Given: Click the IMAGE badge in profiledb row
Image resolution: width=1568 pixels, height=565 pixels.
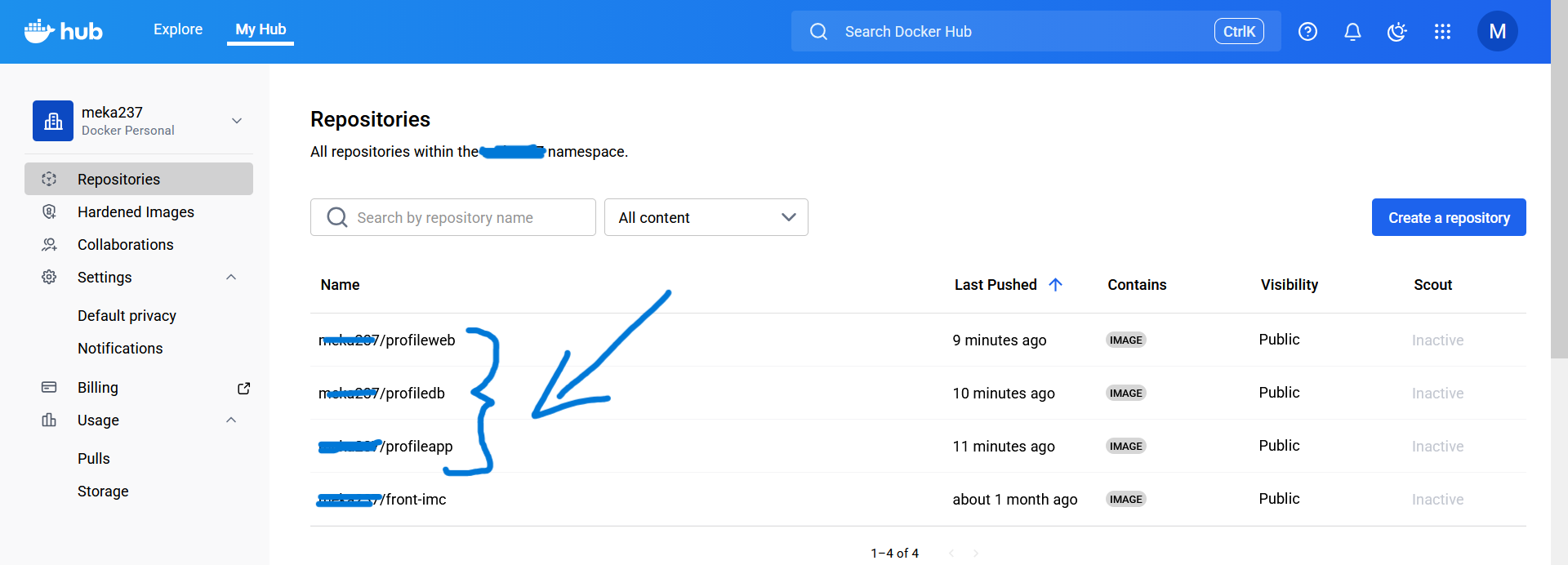Looking at the screenshot, I should point(1126,394).
